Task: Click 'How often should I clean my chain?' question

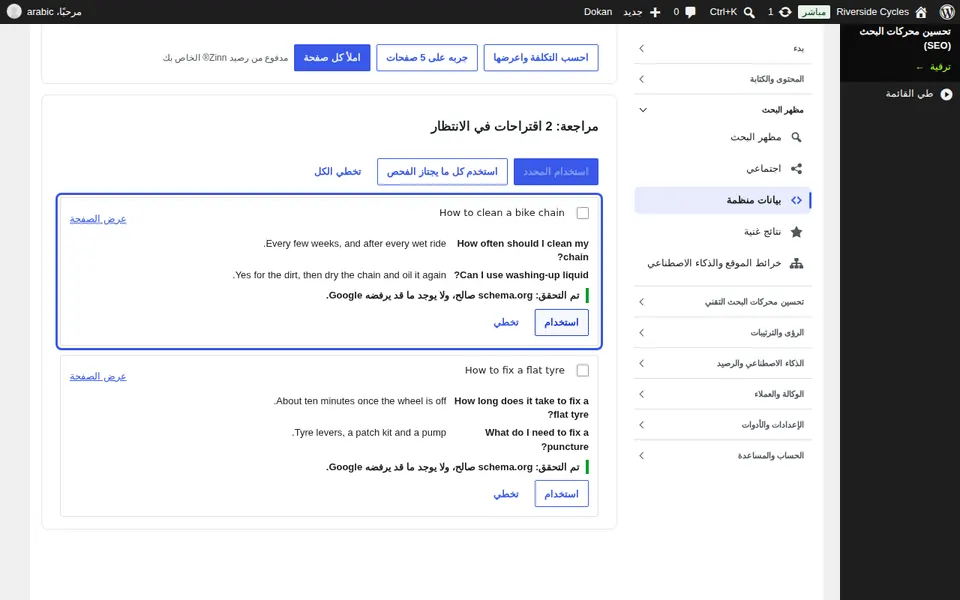Action: coord(523,250)
